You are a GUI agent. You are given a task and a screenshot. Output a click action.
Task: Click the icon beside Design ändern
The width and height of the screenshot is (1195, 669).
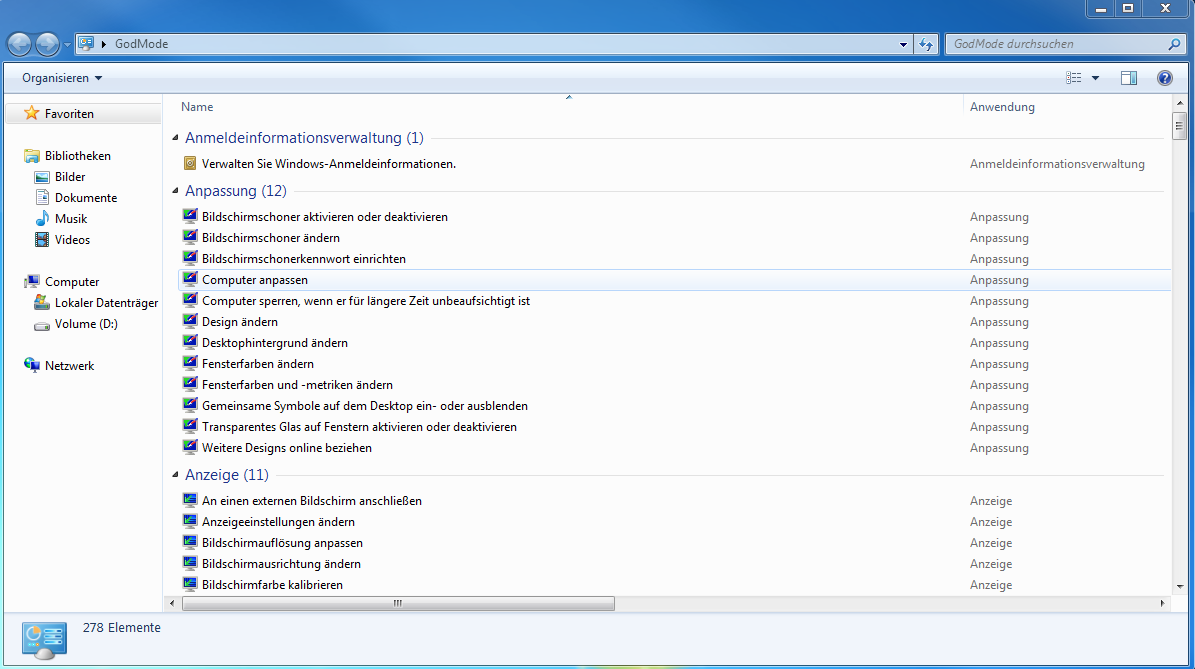pyautogui.click(x=190, y=321)
